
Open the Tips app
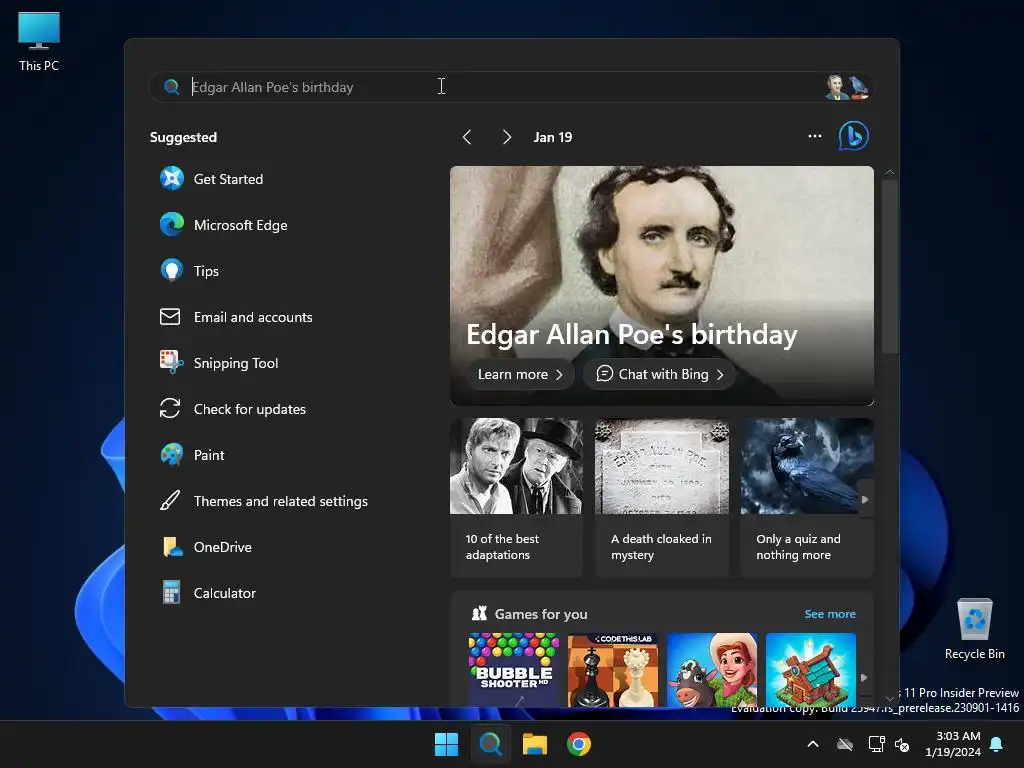(x=189, y=271)
